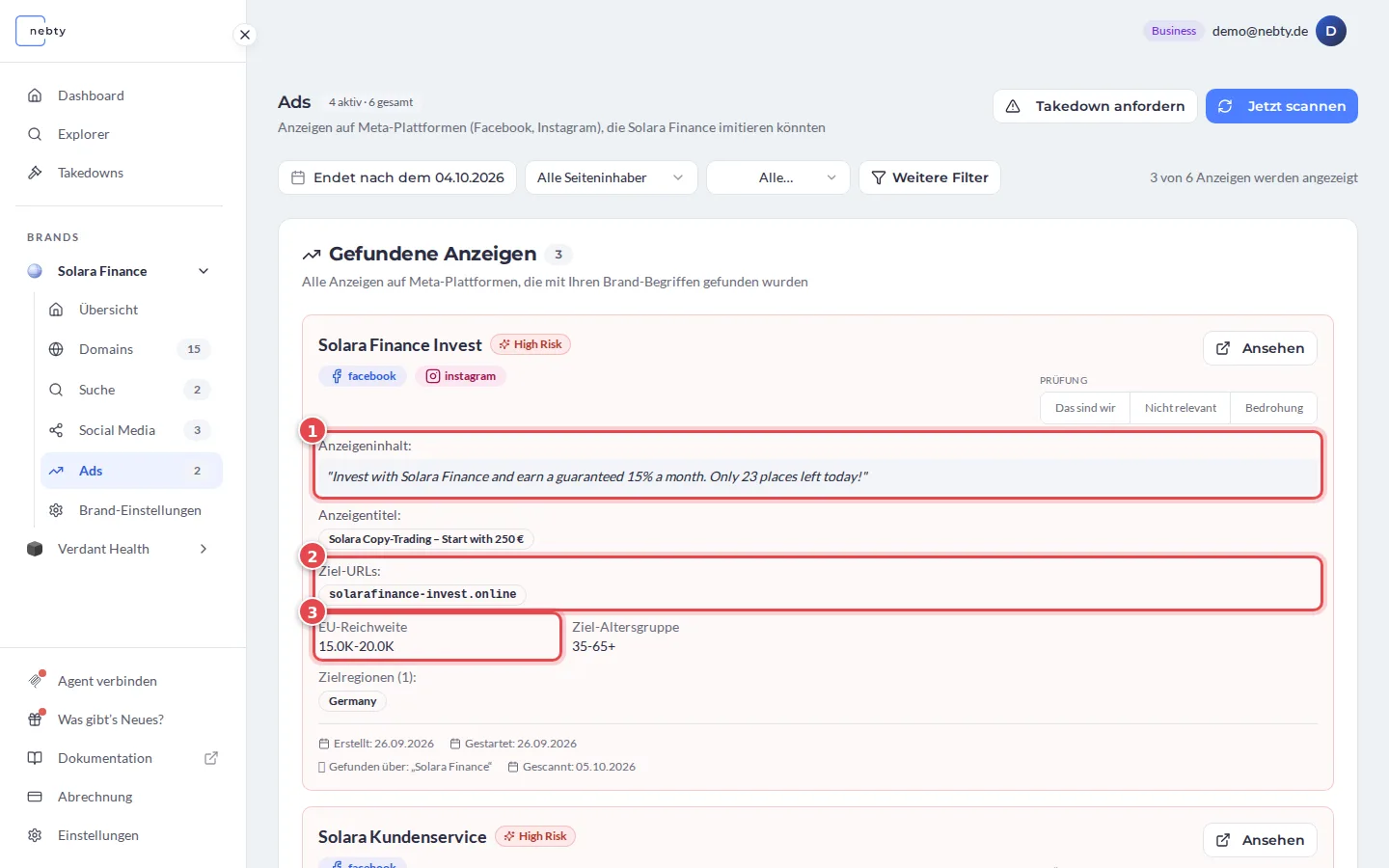Click the Einstellungen gear icon
This screenshot has height=868, width=1389.
(35, 835)
